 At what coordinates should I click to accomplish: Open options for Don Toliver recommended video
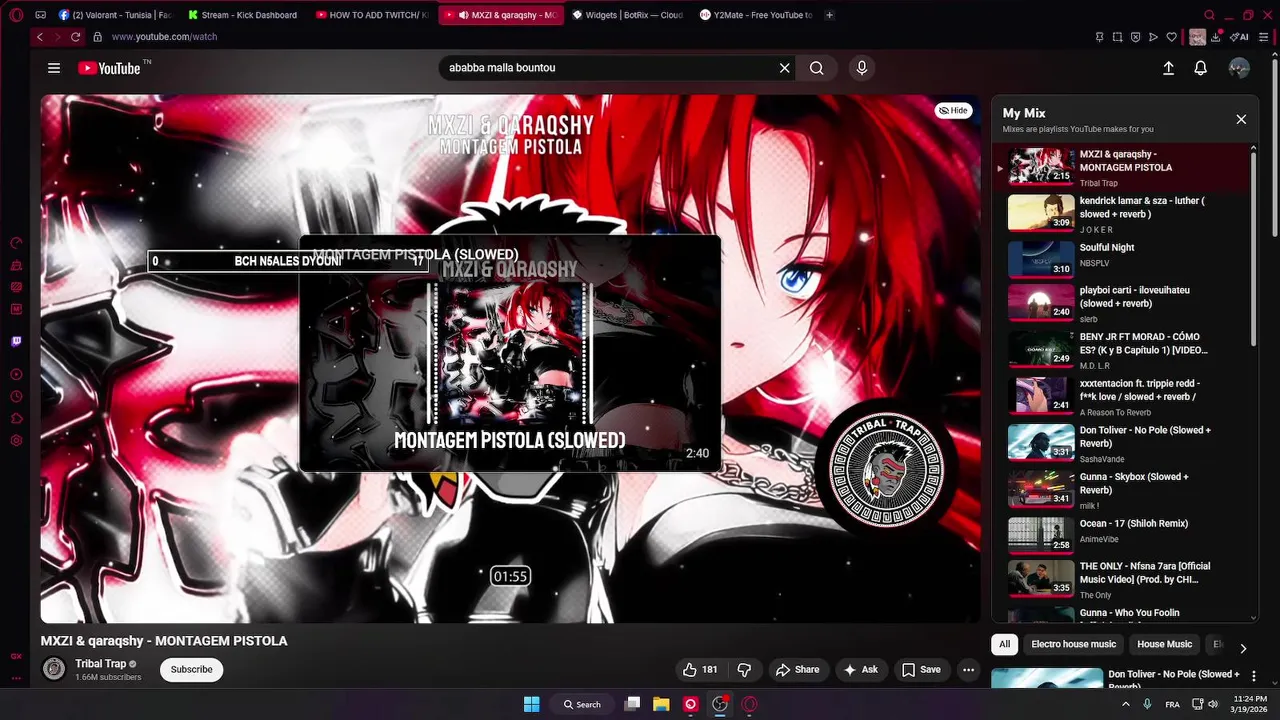pyautogui.click(x=1254, y=677)
